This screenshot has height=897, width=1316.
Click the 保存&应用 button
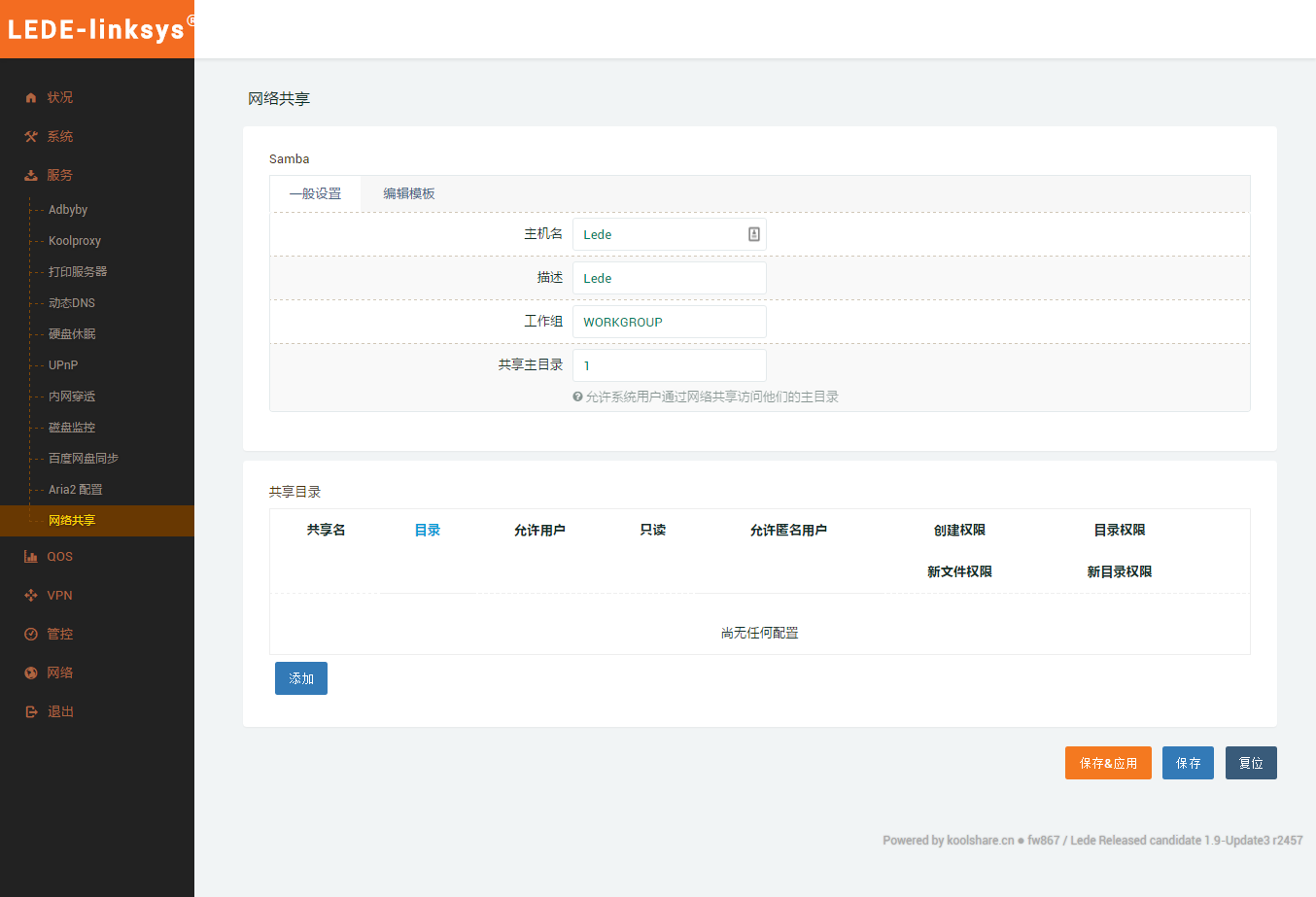pyautogui.click(x=1108, y=763)
